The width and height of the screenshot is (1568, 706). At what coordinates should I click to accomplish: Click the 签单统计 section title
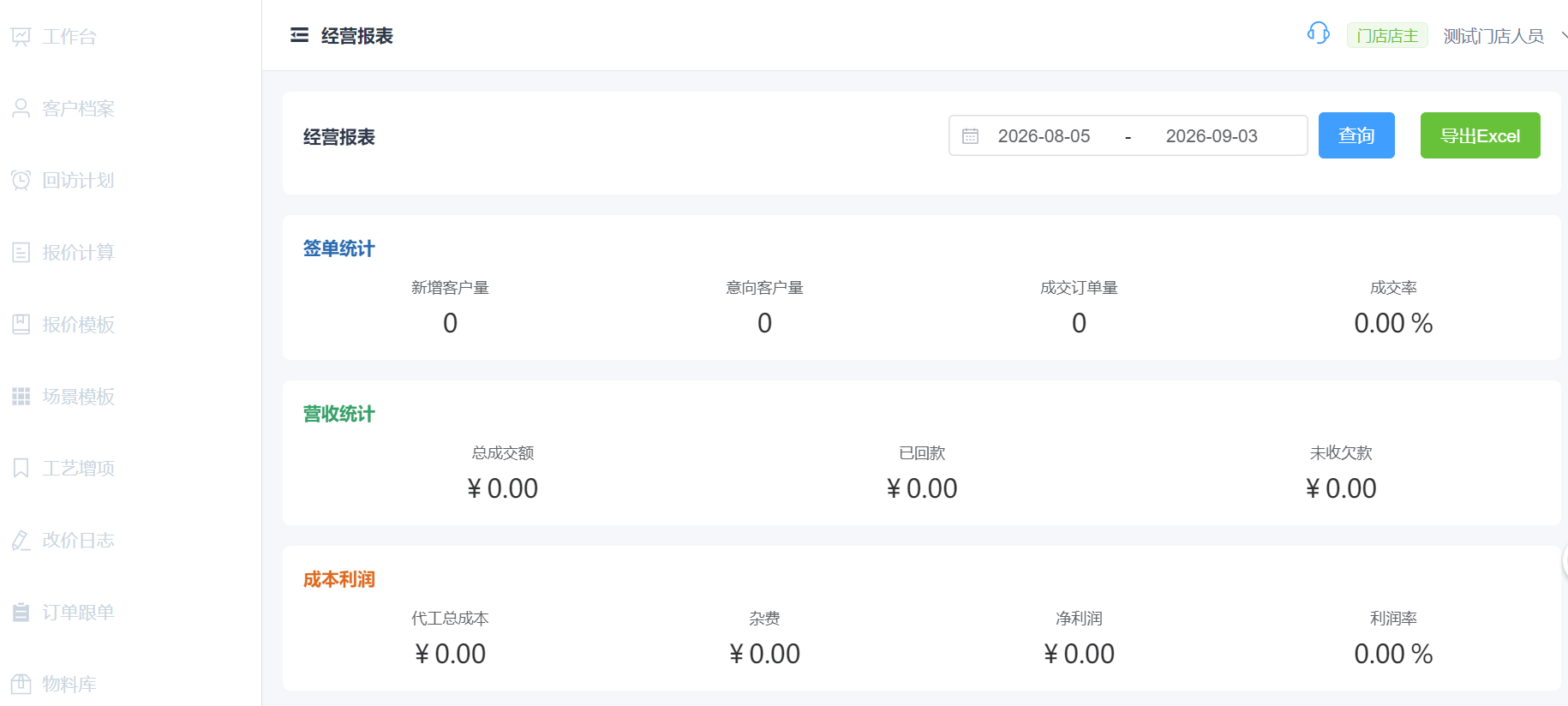tap(338, 248)
